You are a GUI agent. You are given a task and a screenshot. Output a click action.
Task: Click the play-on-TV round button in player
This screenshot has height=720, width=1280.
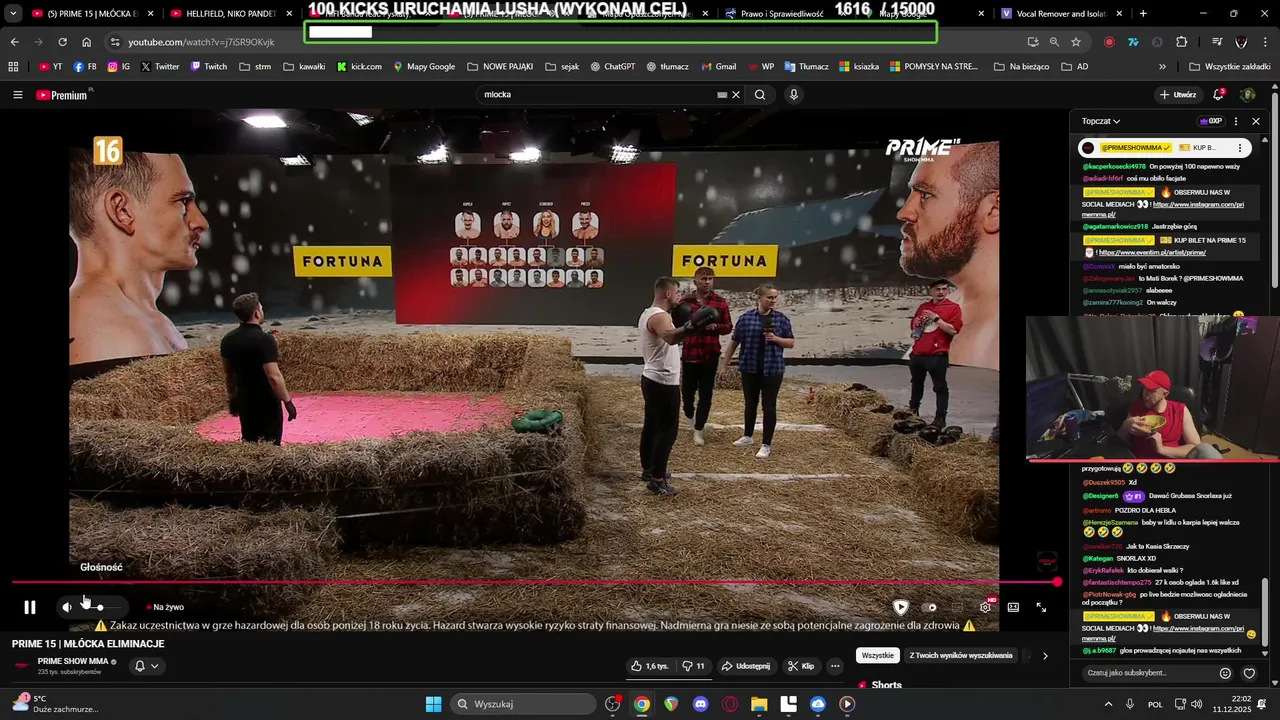coord(901,607)
